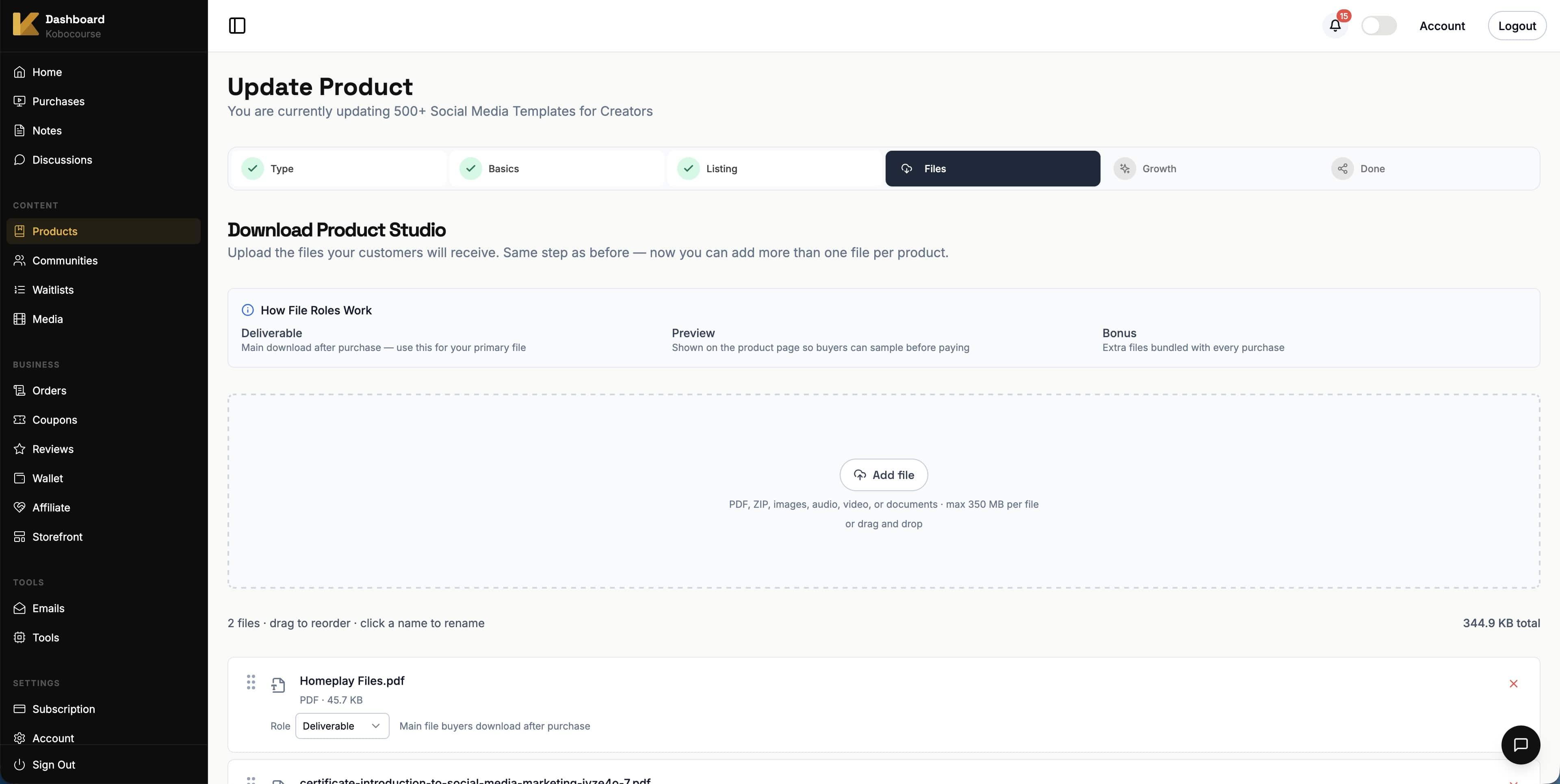Click the Bonus role description heading

pos(1119,333)
